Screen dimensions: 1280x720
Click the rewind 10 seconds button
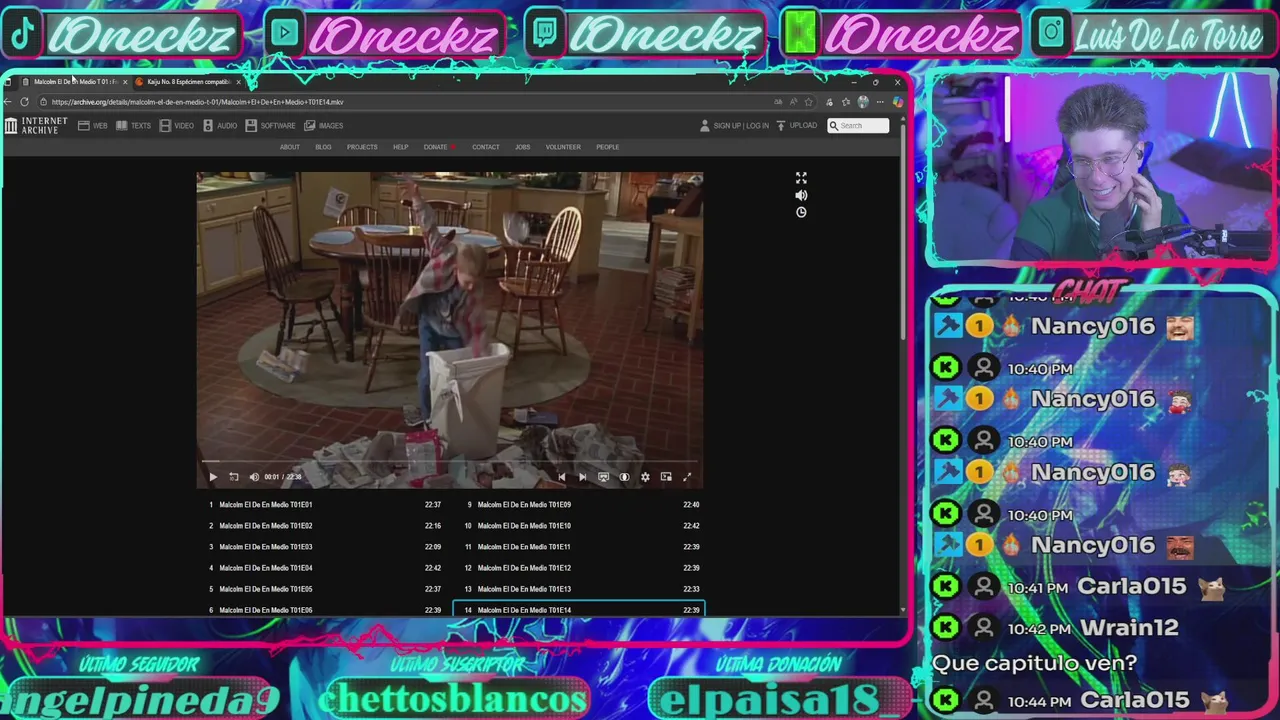click(233, 477)
